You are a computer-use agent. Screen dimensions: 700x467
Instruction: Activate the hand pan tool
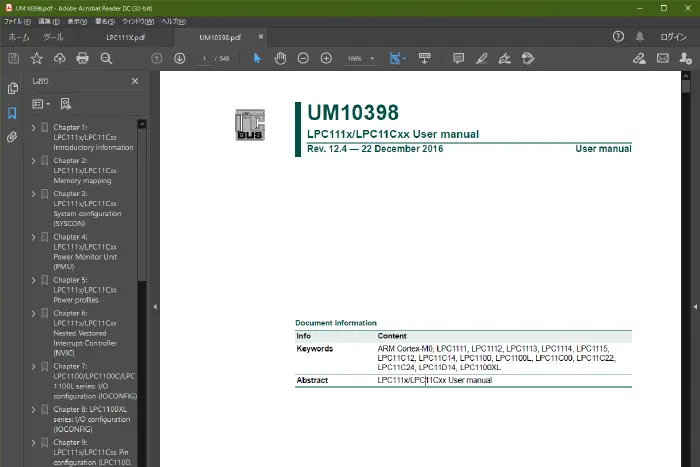tap(280, 59)
